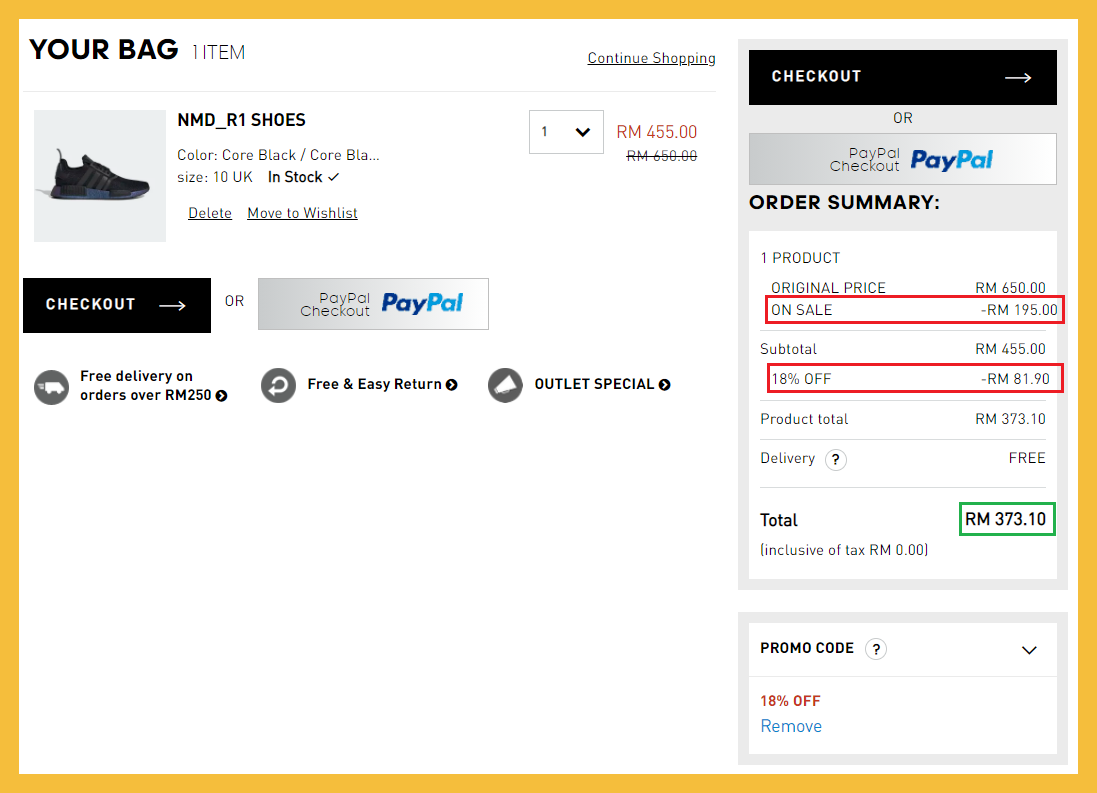
Task: Collapse the Promo Code section chevron
Action: [x=1029, y=650]
